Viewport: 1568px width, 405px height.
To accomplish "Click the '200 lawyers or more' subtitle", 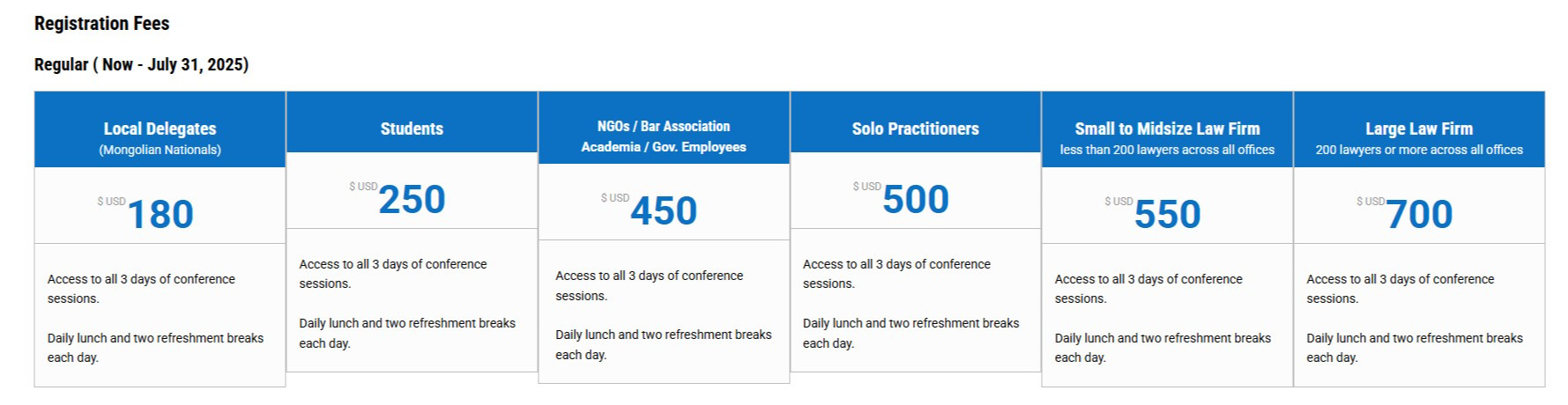I will click(x=1419, y=150).
